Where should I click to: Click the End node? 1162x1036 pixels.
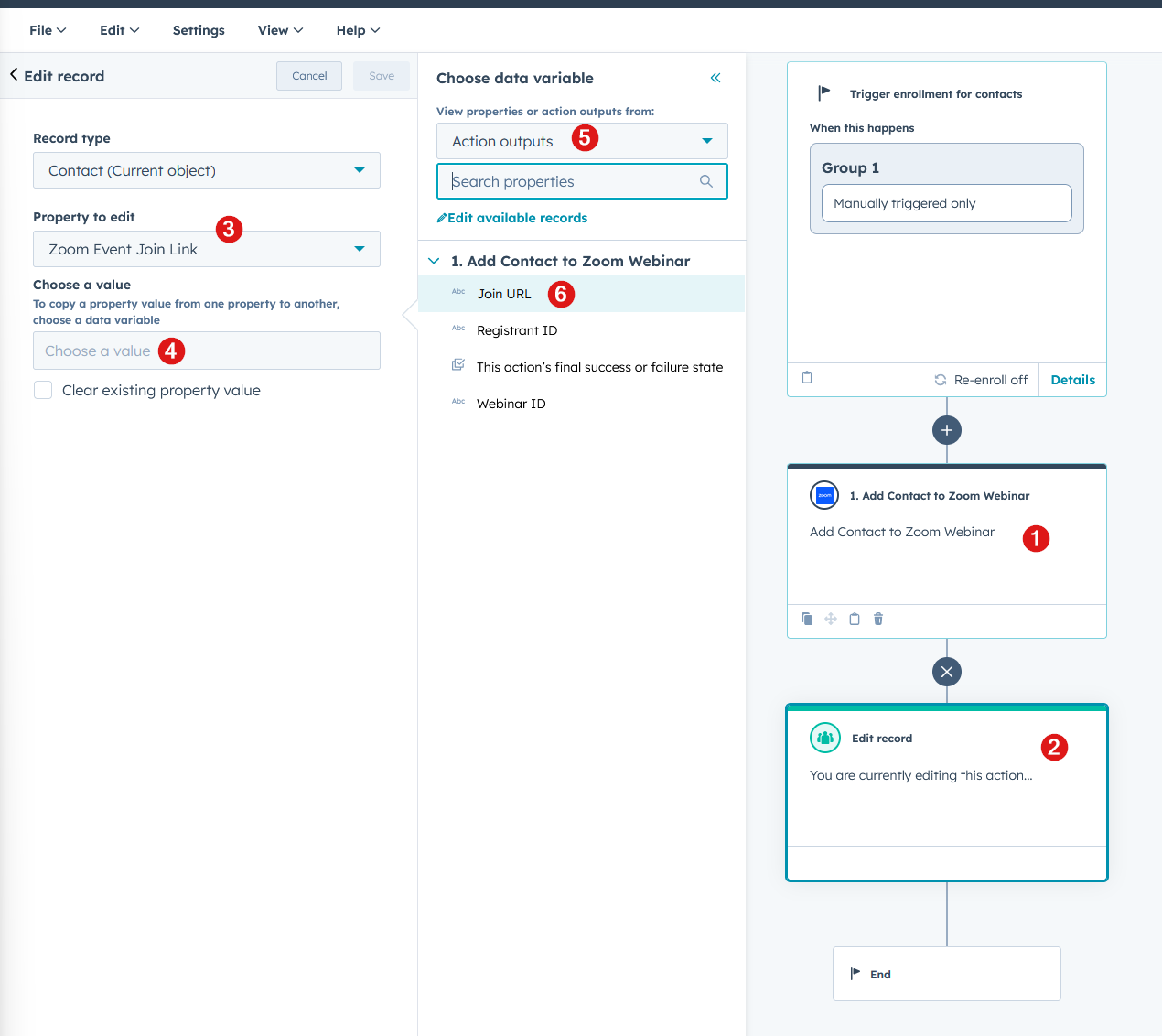pyautogui.click(x=947, y=974)
